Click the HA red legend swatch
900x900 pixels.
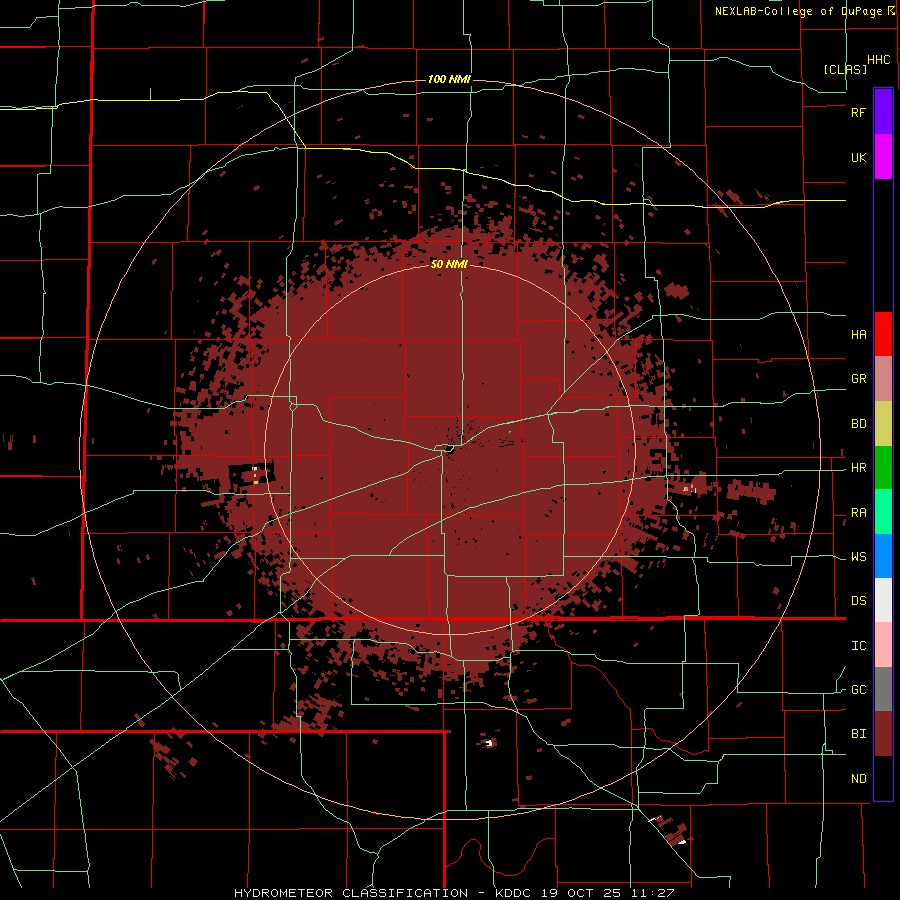click(883, 334)
